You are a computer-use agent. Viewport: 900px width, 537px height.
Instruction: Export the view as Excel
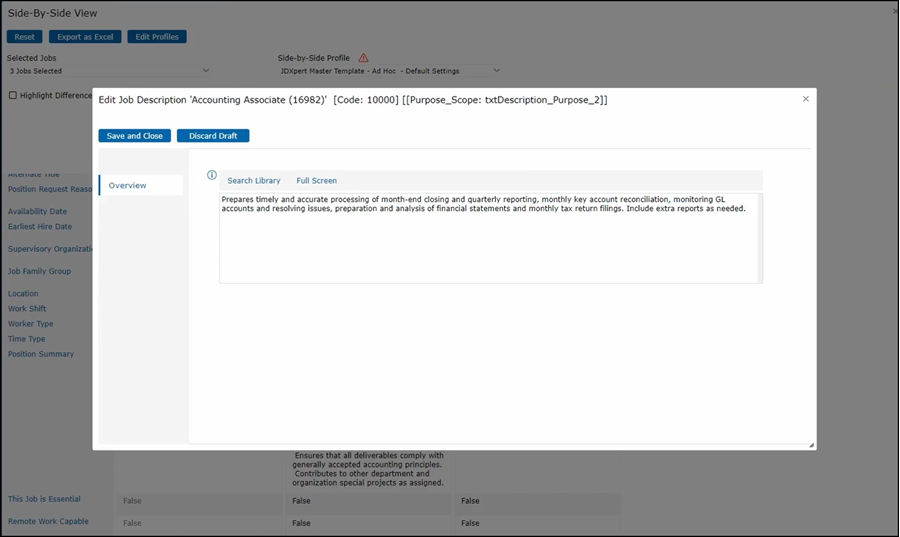pyautogui.click(x=85, y=37)
